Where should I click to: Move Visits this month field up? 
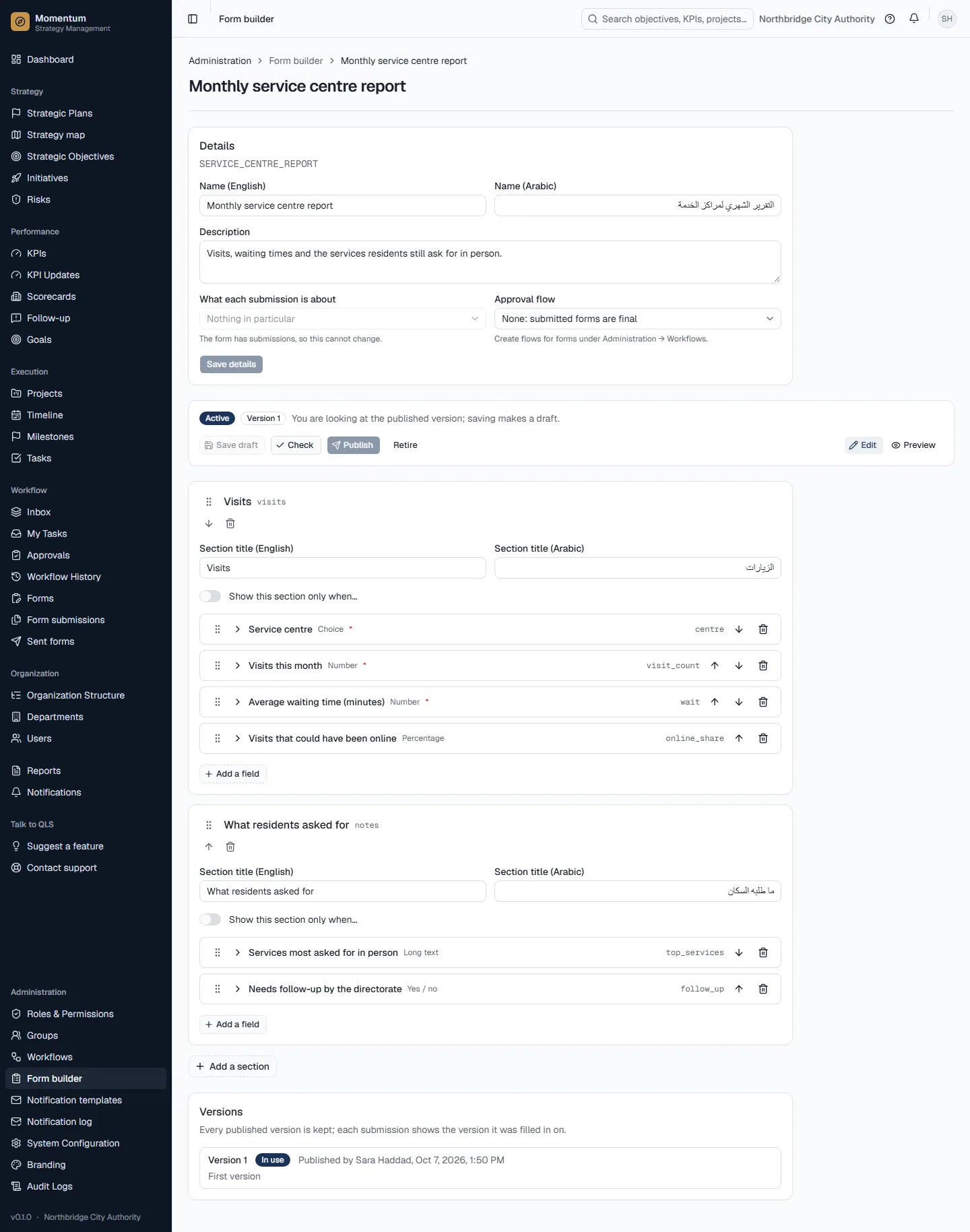pyautogui.click(x=715, y=666)
